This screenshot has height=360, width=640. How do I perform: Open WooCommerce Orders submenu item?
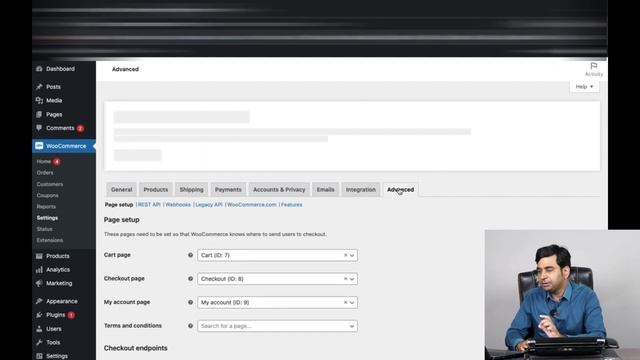(45, 173)
